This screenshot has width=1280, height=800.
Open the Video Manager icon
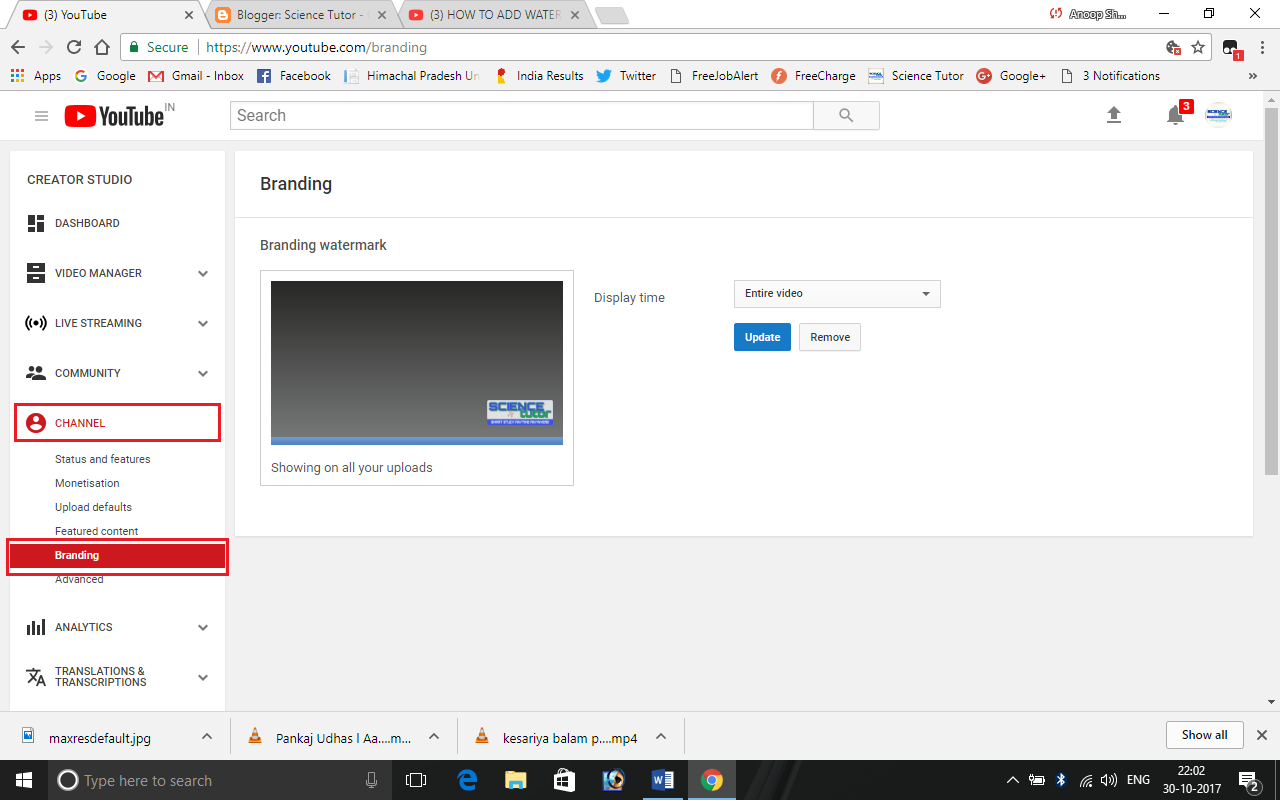[36, 272]
